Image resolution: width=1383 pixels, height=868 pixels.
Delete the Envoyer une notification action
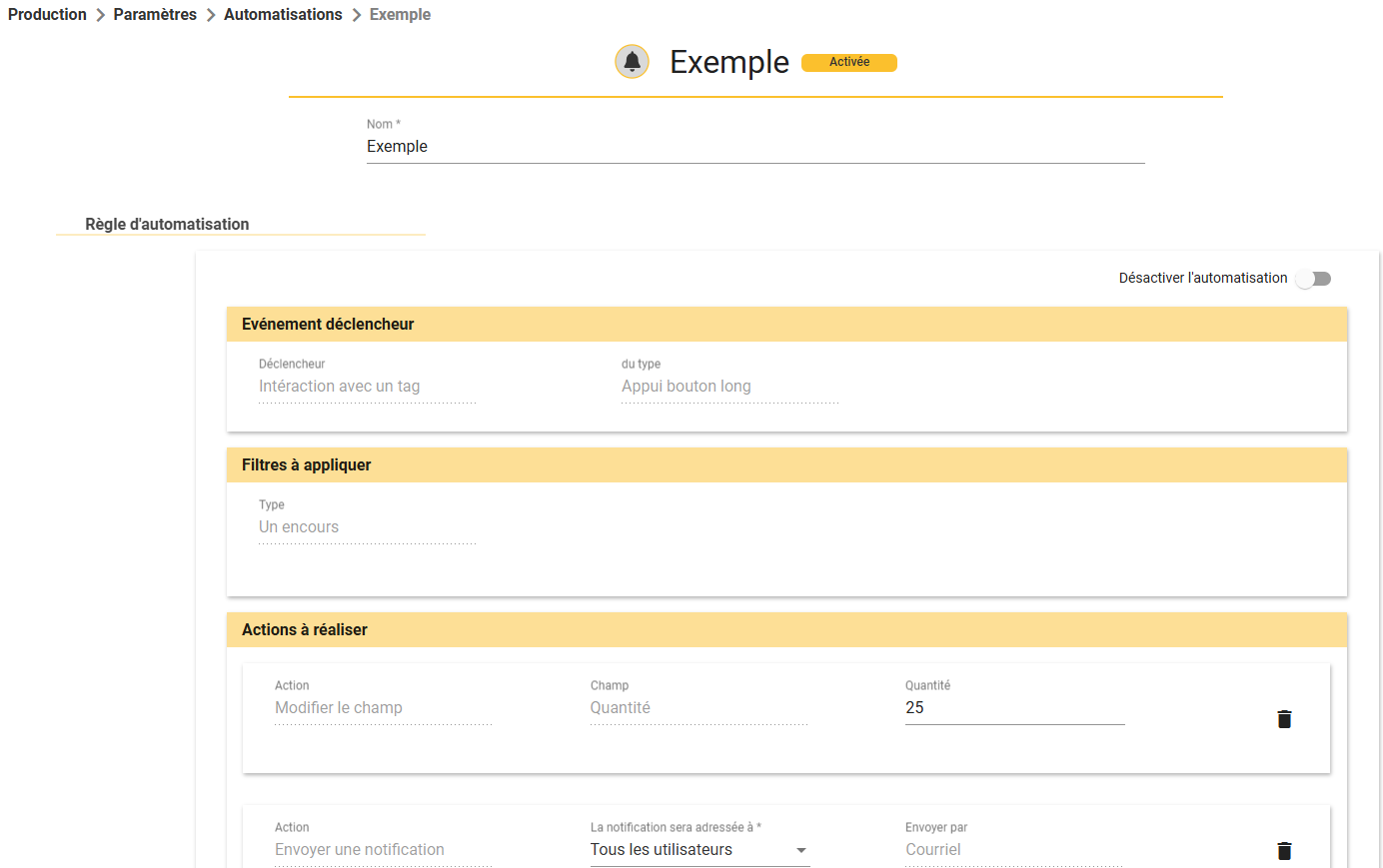[x=1284, y=851]
